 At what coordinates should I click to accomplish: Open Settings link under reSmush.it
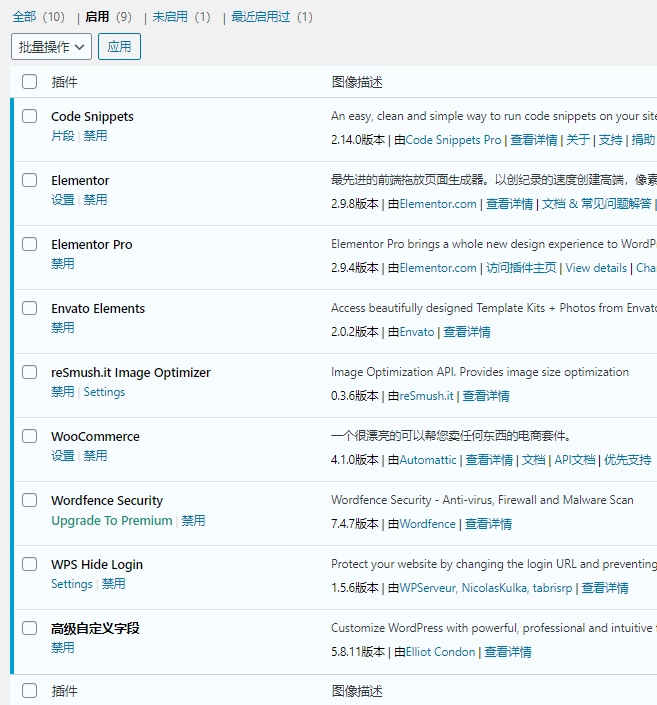point(104,392)
